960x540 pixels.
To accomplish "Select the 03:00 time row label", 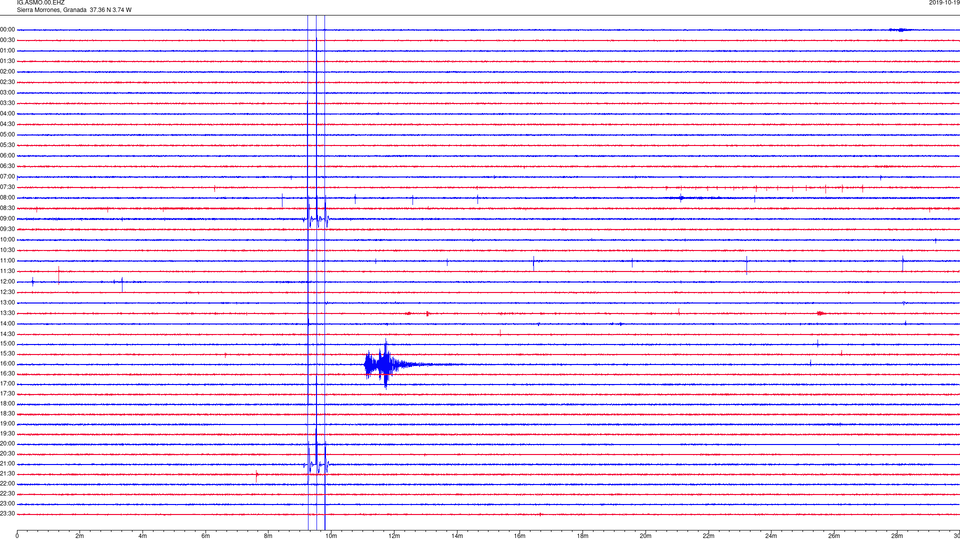I will (7, 92).
